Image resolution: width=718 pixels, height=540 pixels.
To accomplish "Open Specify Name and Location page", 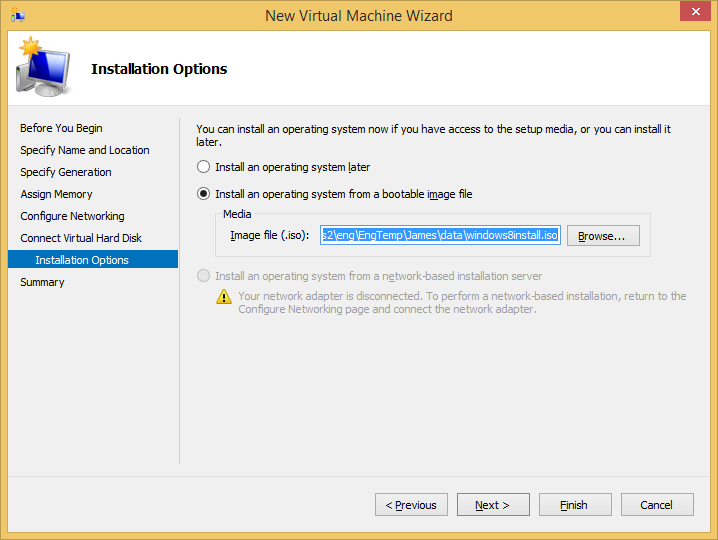I will click(85, 150).
